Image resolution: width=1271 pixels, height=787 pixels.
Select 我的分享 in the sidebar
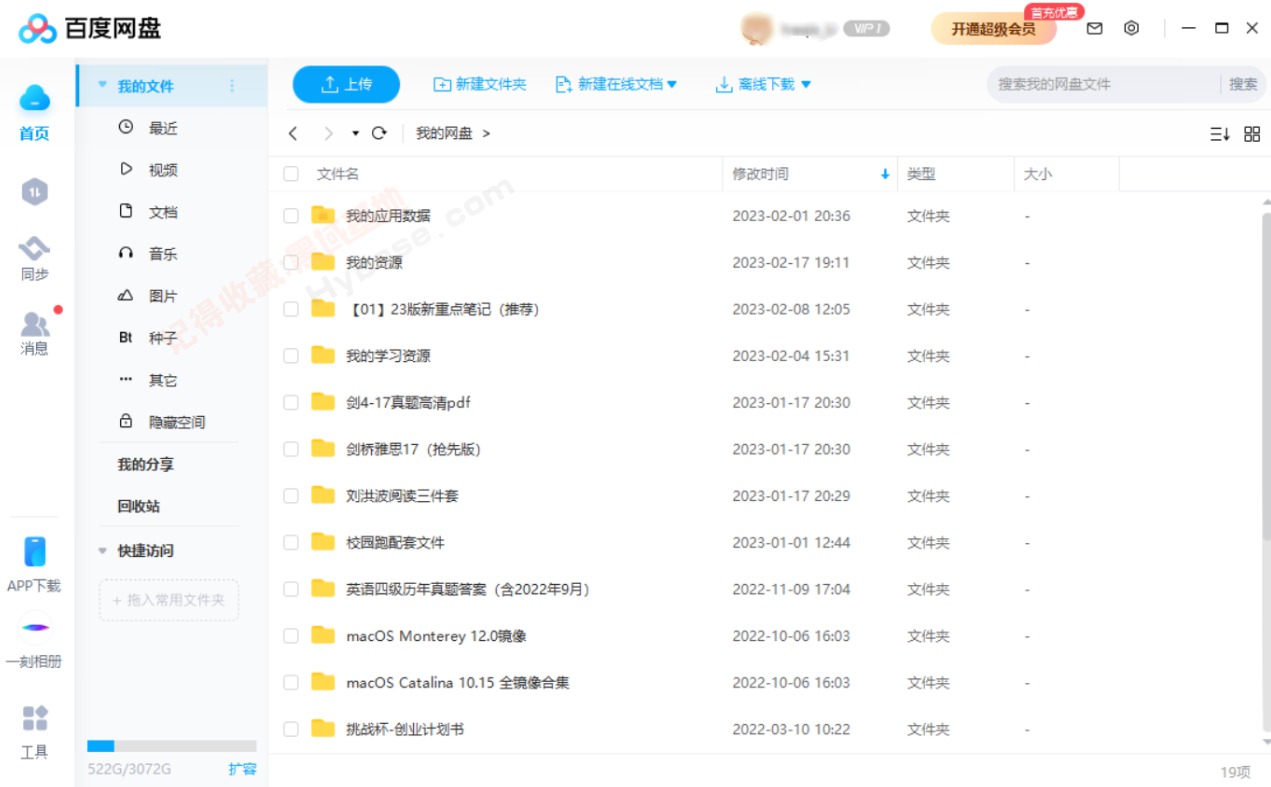pyautogui.click(x=146, y=464)
